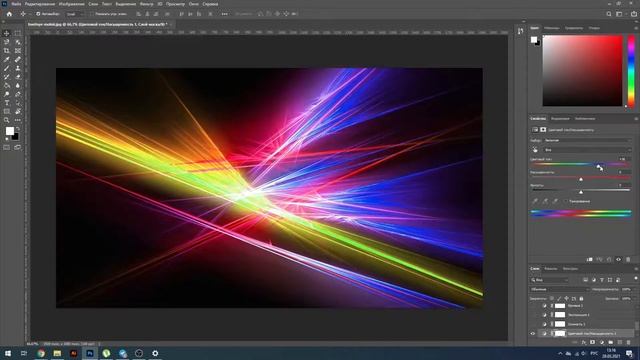
Task: Toggle the Автовыбор checkbox
Action: [38, 14]
